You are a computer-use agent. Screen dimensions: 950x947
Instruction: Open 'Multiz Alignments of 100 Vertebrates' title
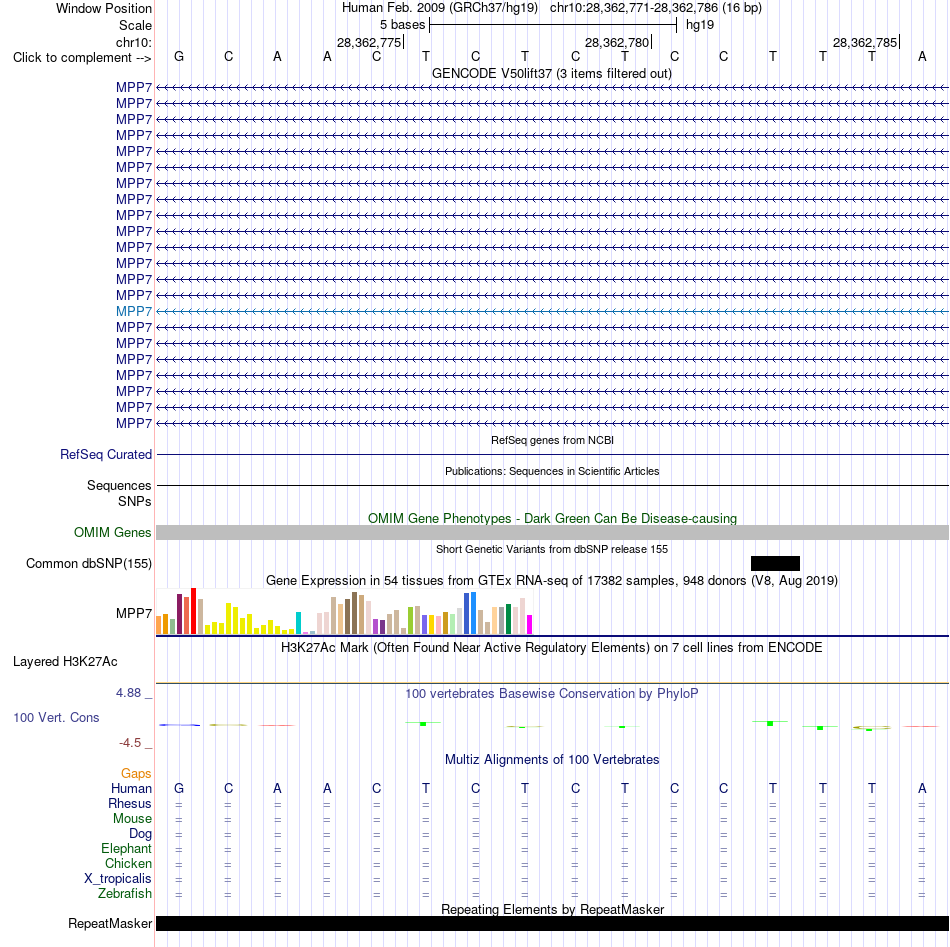(x=552, y=760)
